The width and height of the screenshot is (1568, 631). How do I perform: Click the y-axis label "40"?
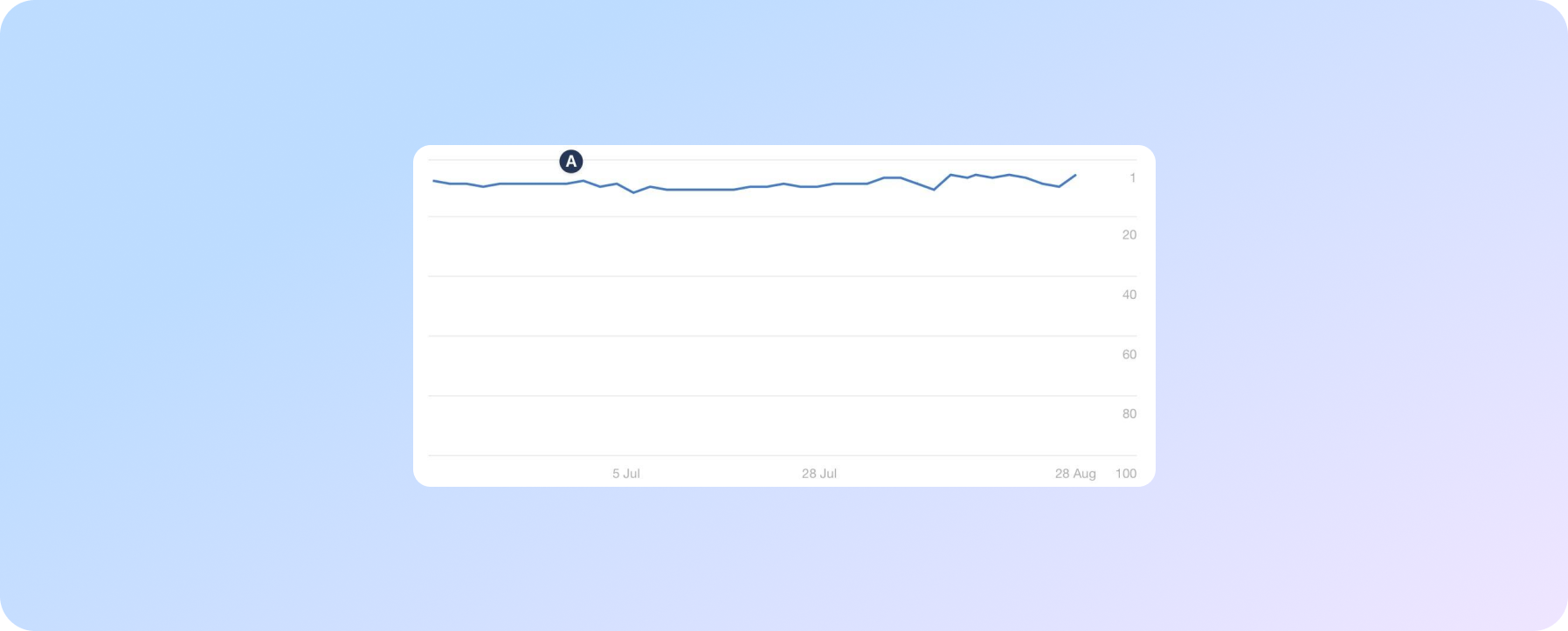coord(1129,295)
